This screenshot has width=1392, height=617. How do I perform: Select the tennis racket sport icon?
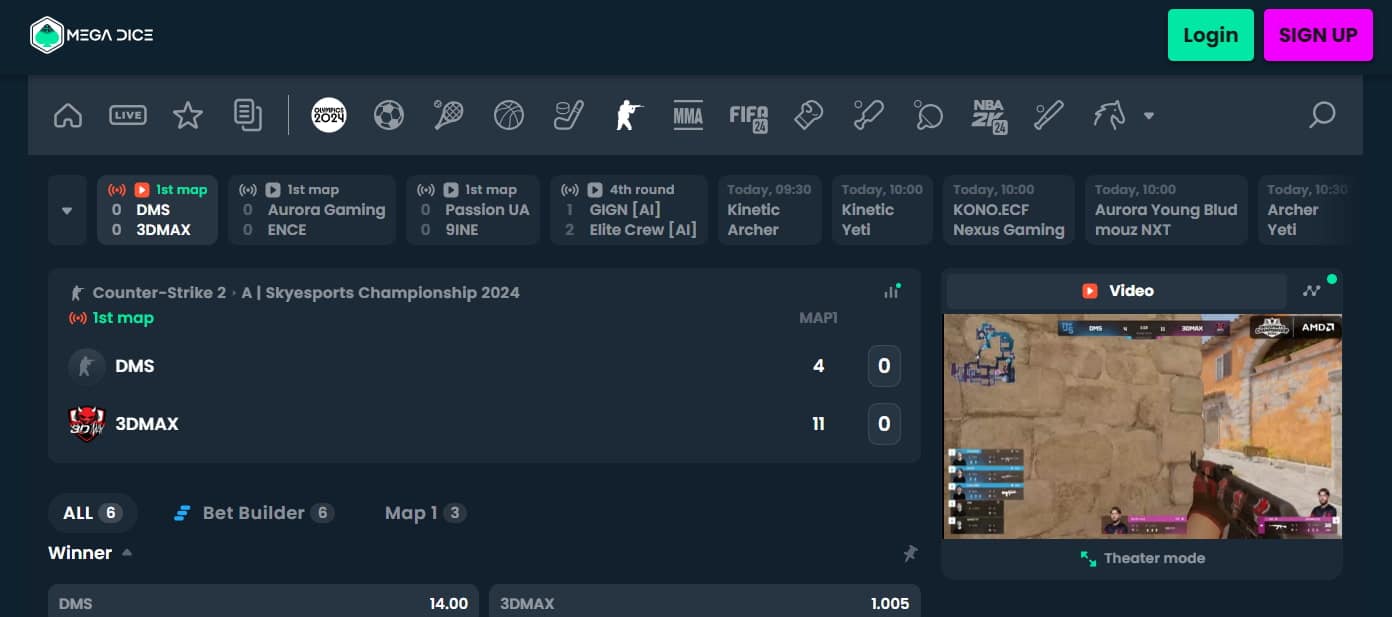(x=449, y=116)
